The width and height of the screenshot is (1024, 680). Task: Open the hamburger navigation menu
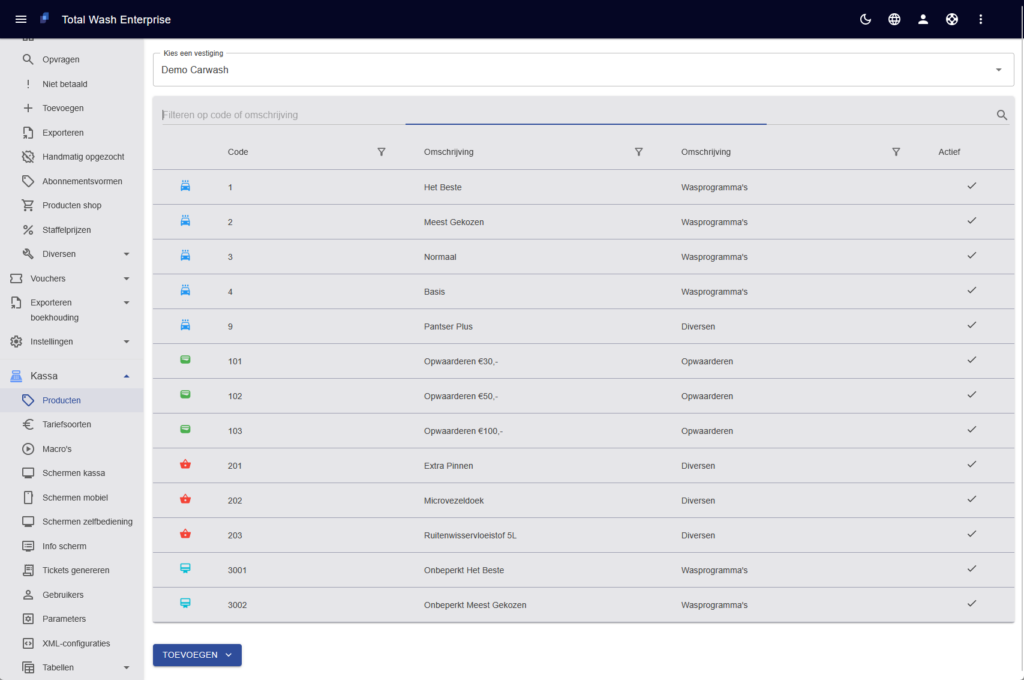(x=21, y=19)
